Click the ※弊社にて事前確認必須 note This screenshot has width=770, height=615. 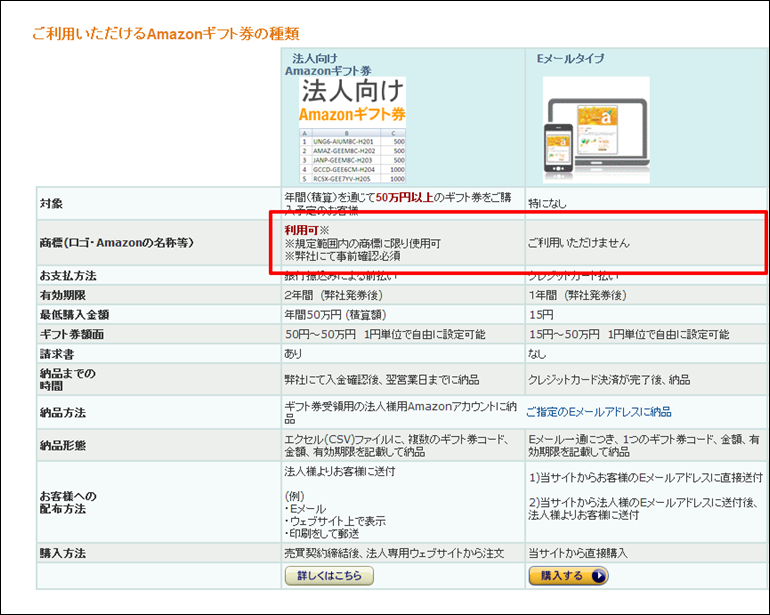click(x=343, y=256)
